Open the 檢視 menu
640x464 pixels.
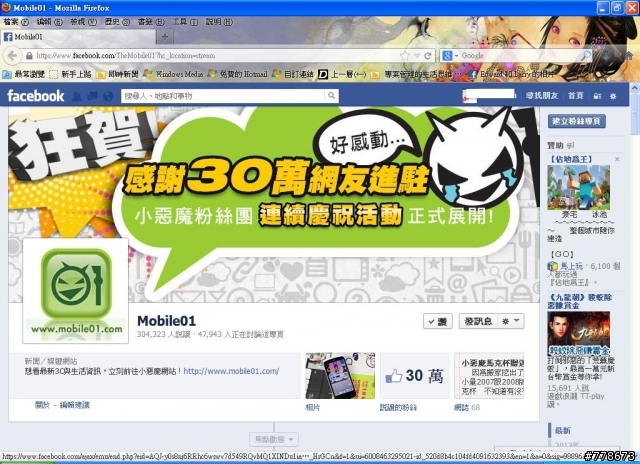click(x=83, y=22)
